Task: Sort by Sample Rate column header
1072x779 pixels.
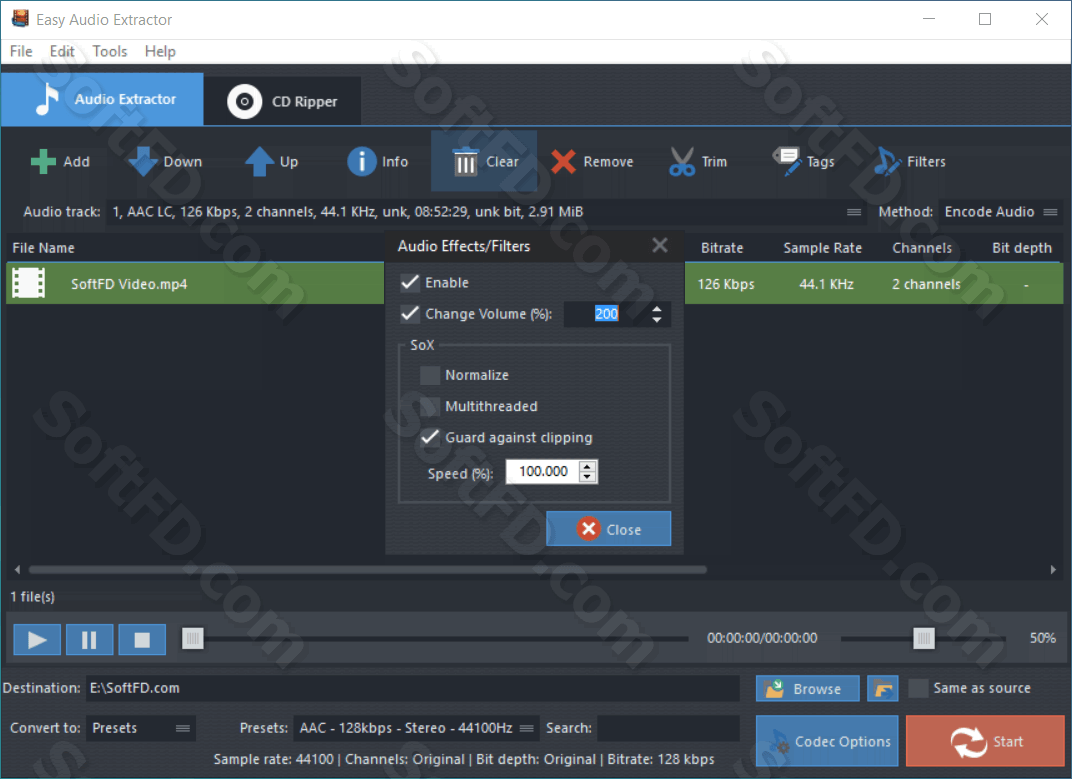Action: click(x=822, y=248)
